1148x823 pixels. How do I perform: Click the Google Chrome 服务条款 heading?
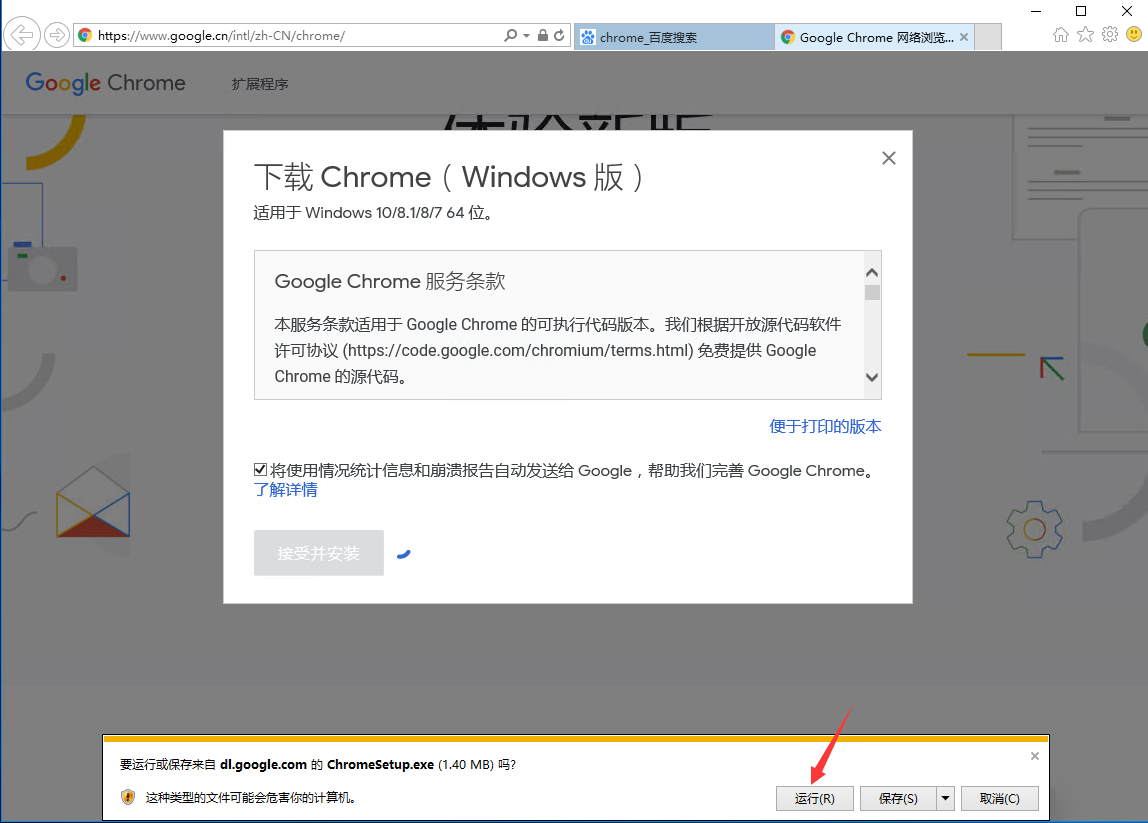[390, 281]
